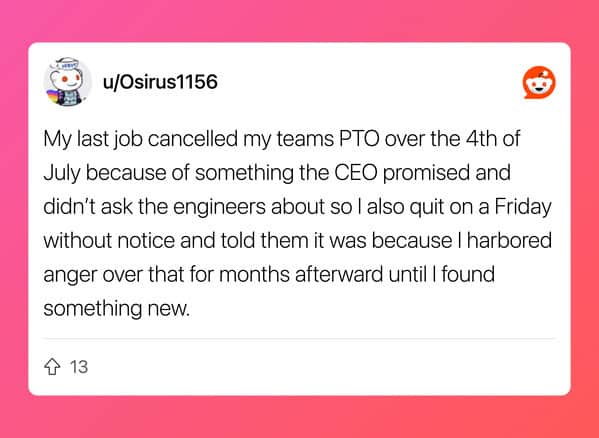Click the word "CEO" in the comment
Viewport: 599px width, 438px height.
point(356,173)
